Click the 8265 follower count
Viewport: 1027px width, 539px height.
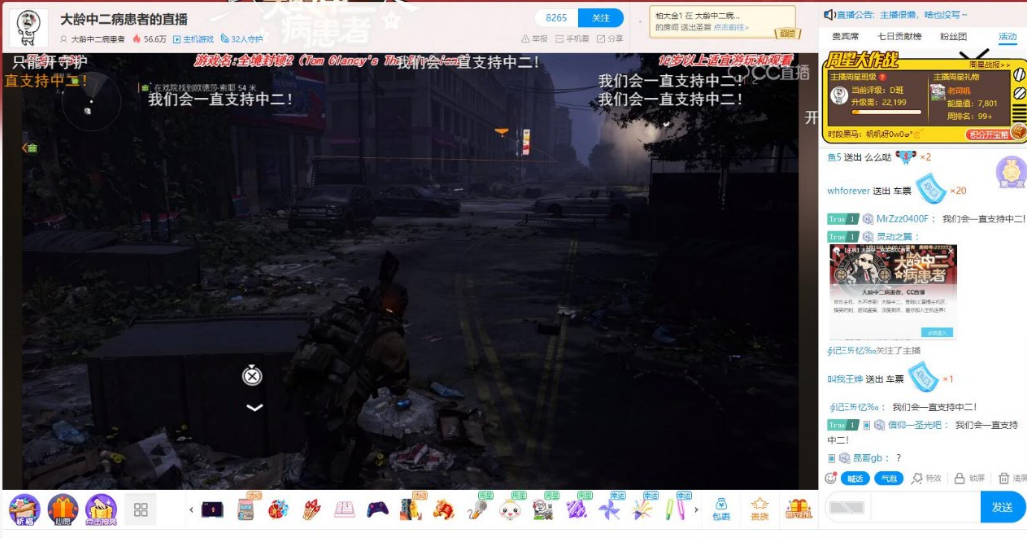pos(556,18)
